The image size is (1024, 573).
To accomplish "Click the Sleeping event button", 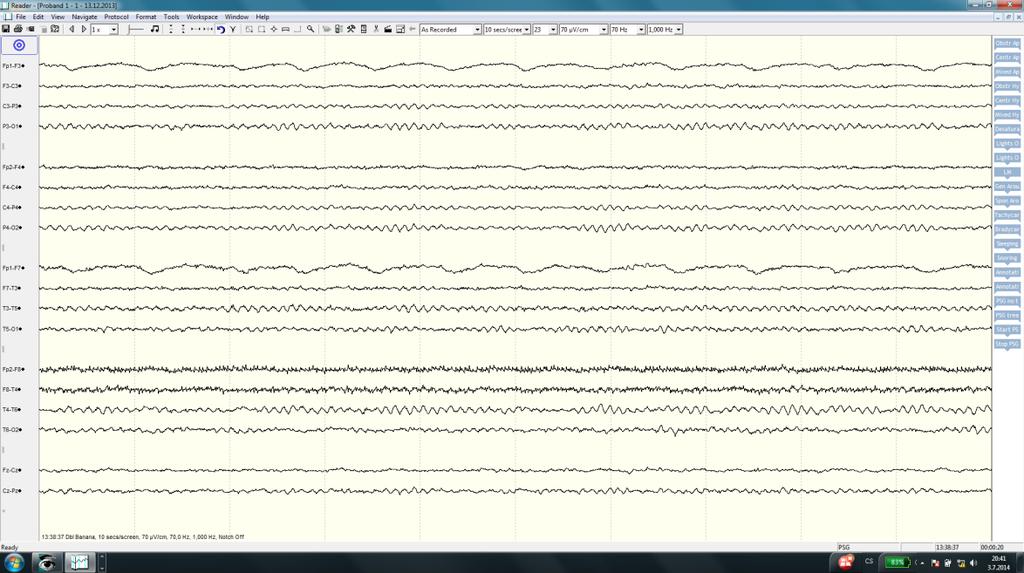I will [1006, 244].
